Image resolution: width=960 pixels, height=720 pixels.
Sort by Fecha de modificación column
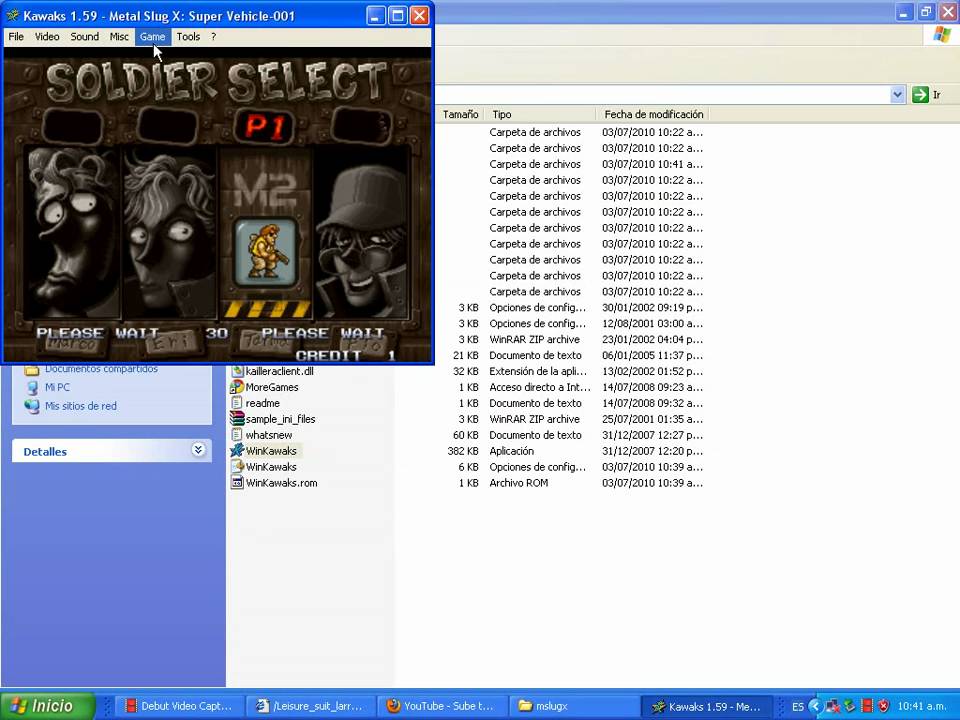tap(653, 114)
